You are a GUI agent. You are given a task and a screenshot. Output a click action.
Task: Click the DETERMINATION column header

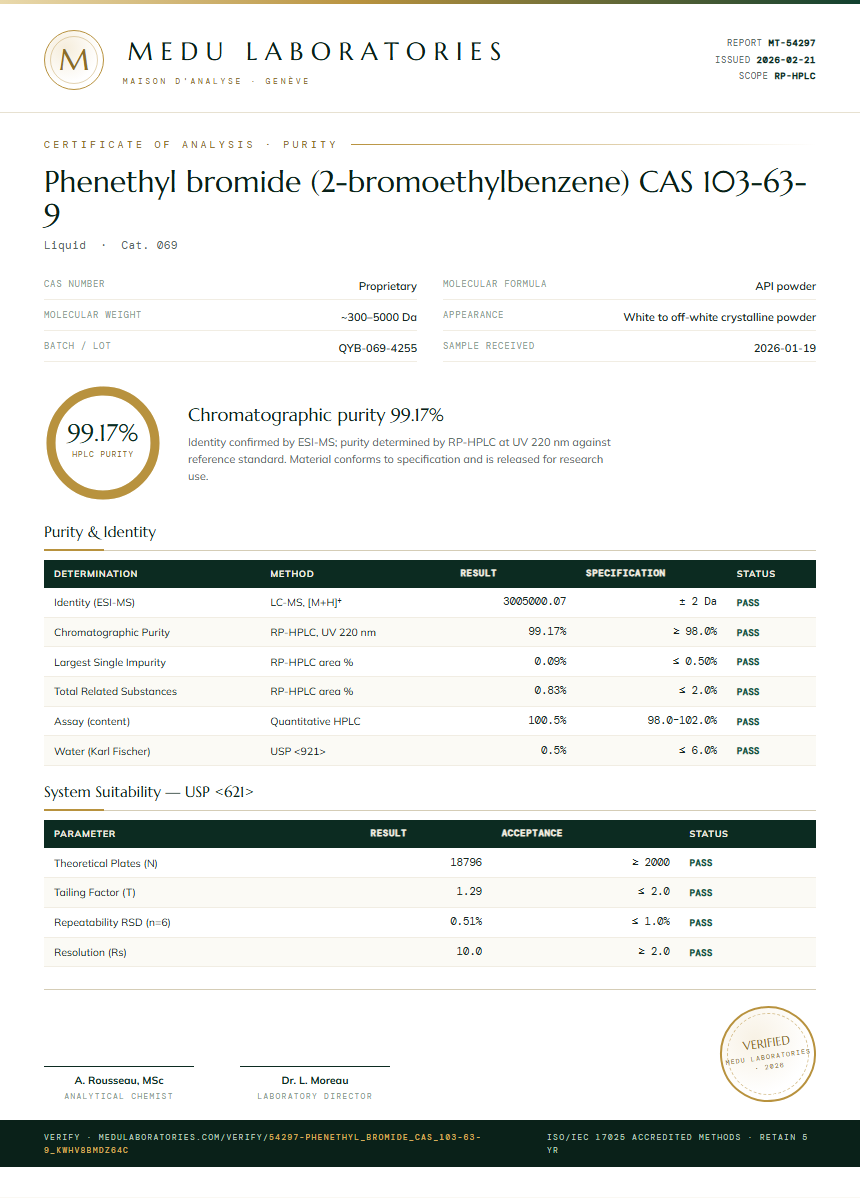pos(95,574)
